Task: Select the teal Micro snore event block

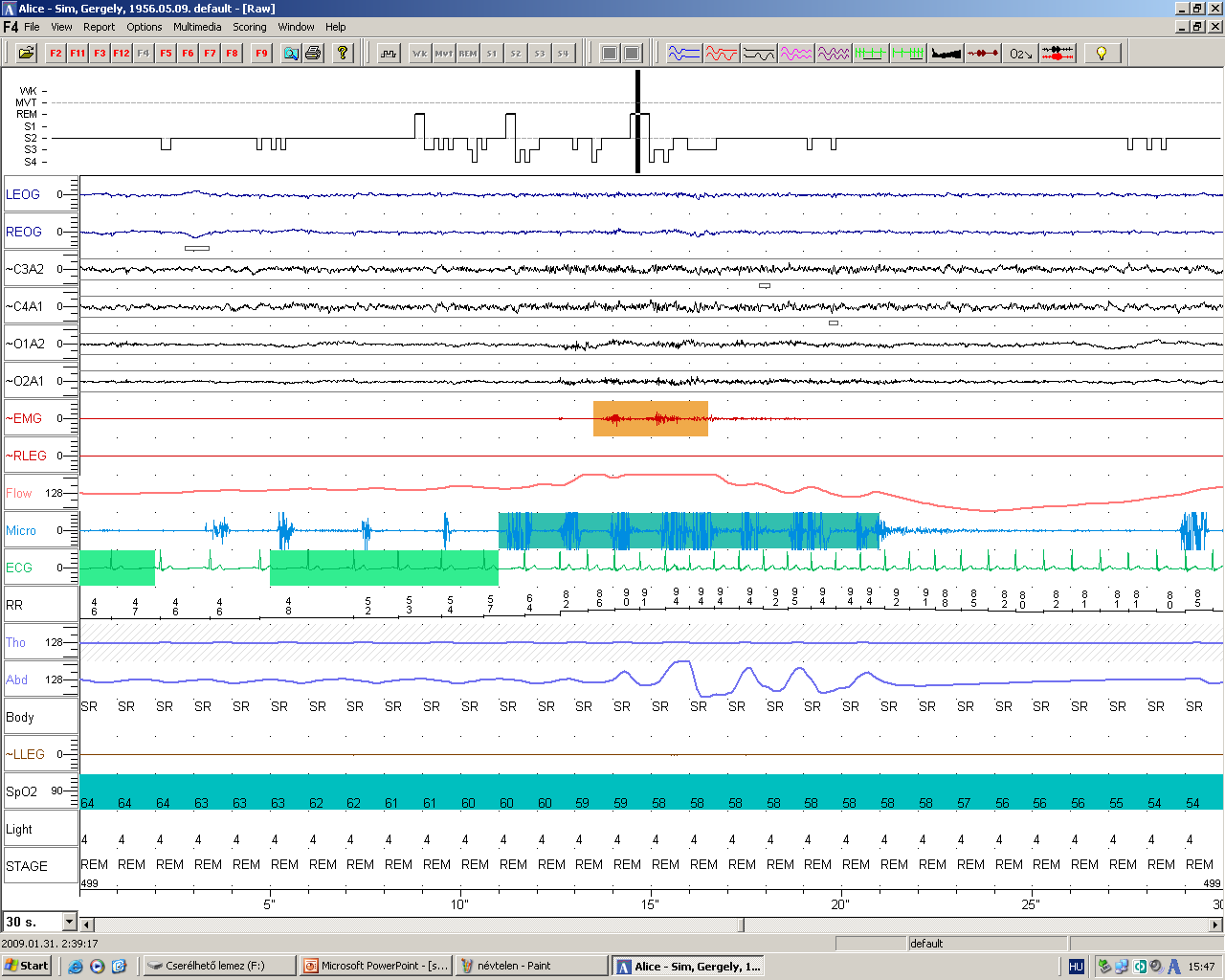Action: point(689,530)
